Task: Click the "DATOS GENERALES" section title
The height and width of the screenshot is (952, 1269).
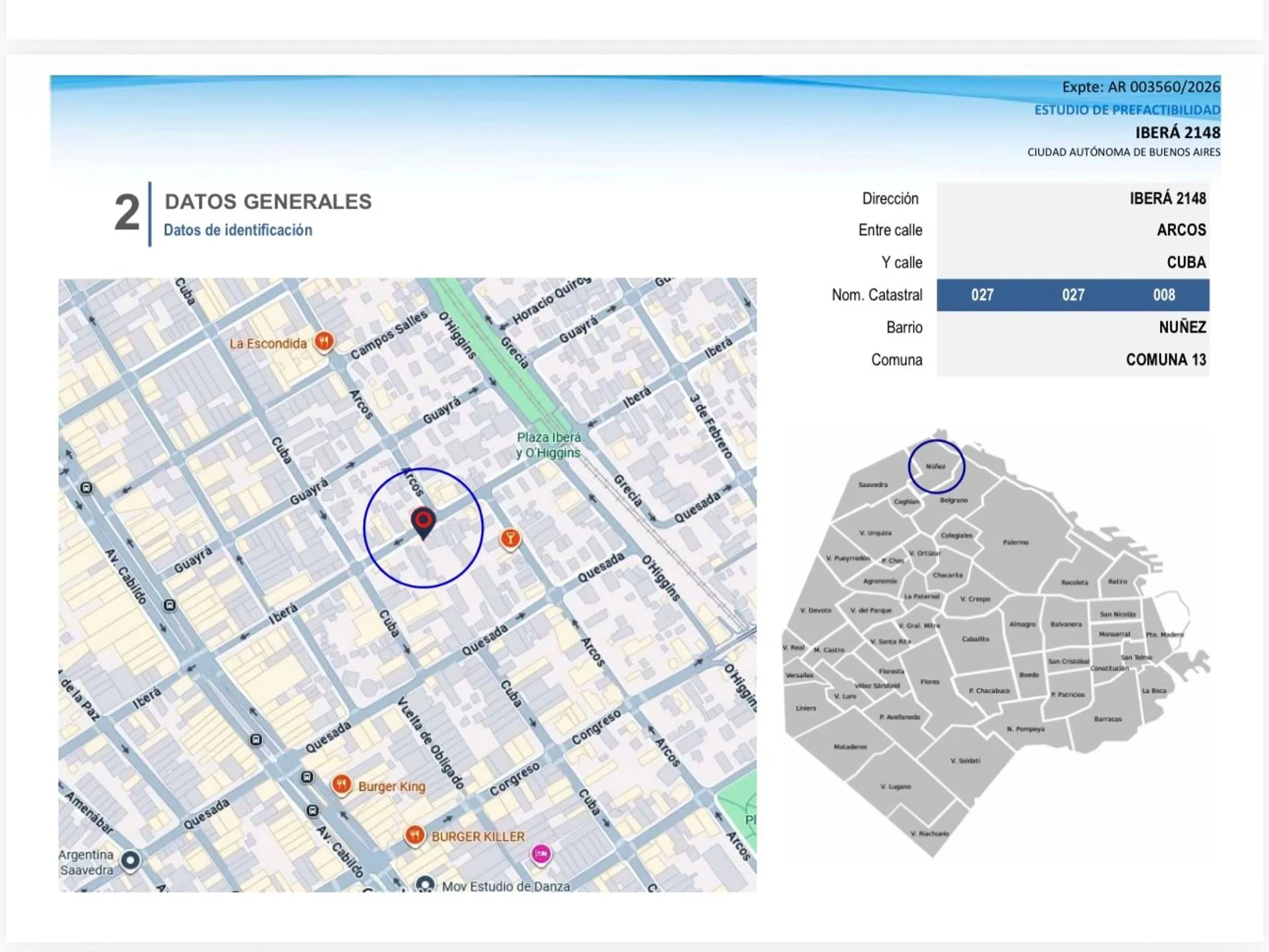Action: click(268, 201)
